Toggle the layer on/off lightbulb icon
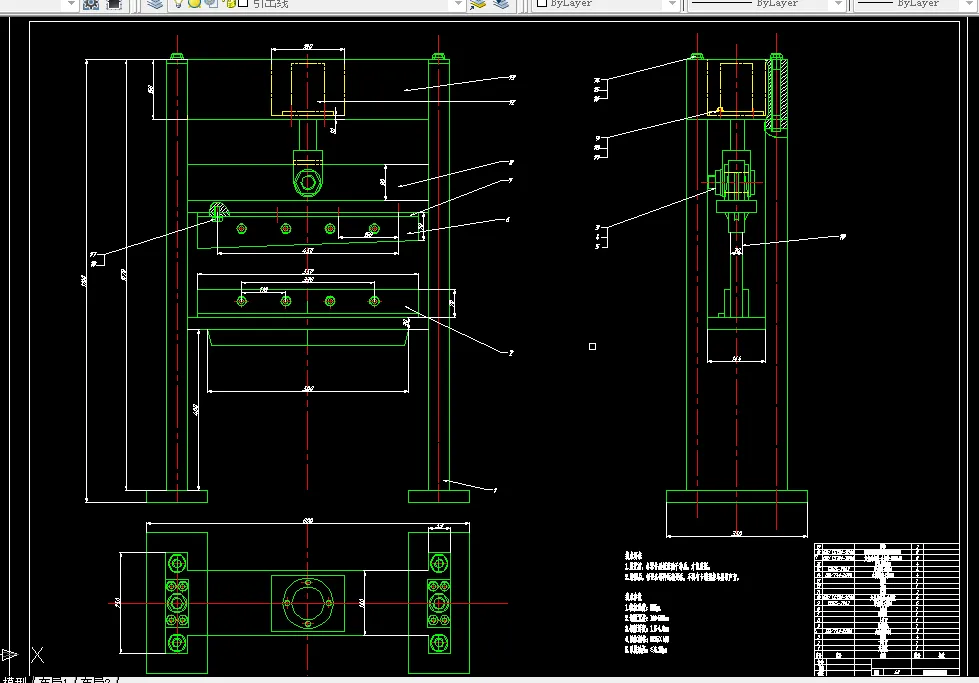Image resolution: width=979 pixels, height=683 pixels. click(179, 4)
